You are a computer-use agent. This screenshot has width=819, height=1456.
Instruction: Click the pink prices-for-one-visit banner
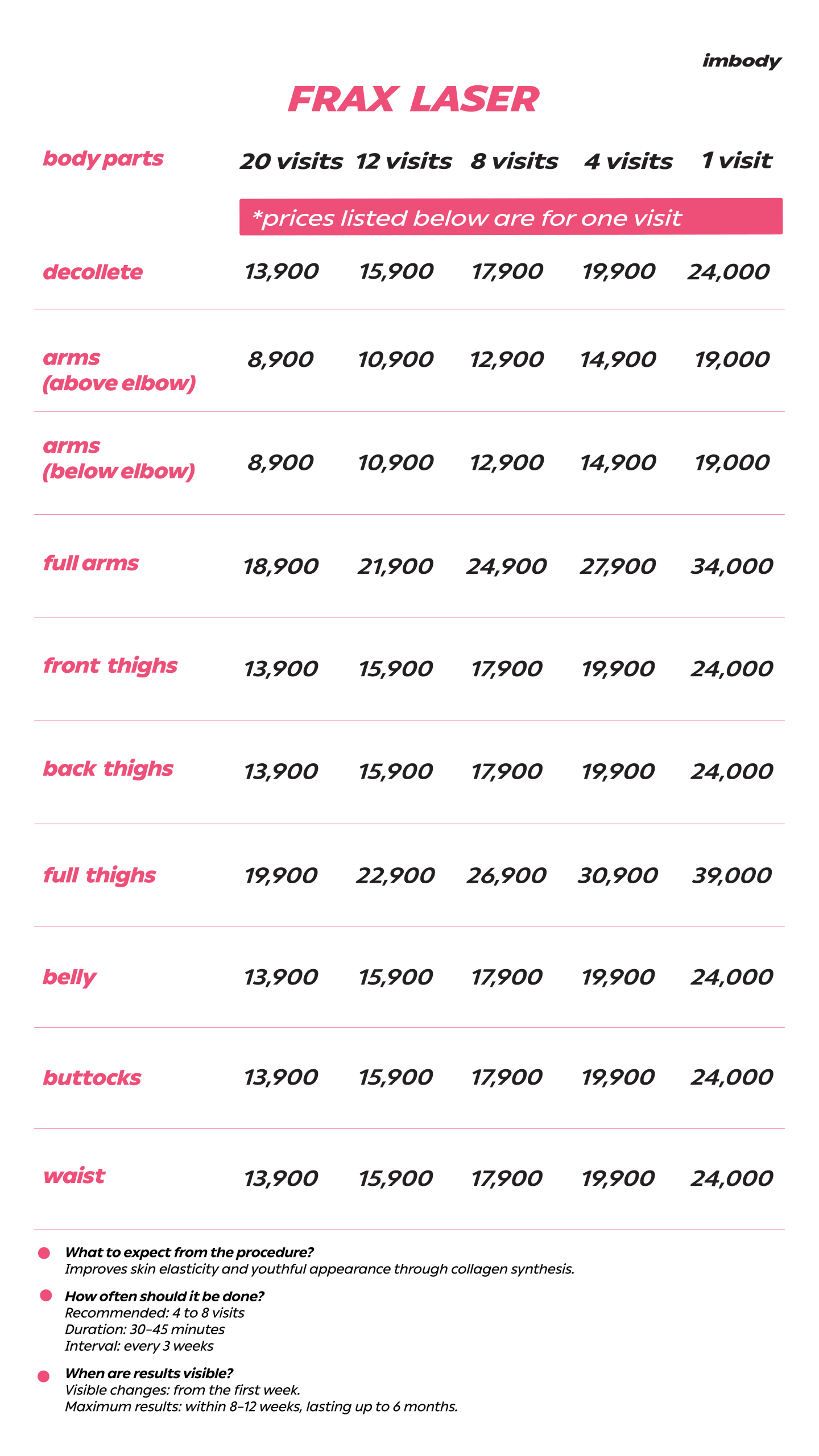click(x=510, y=217)
